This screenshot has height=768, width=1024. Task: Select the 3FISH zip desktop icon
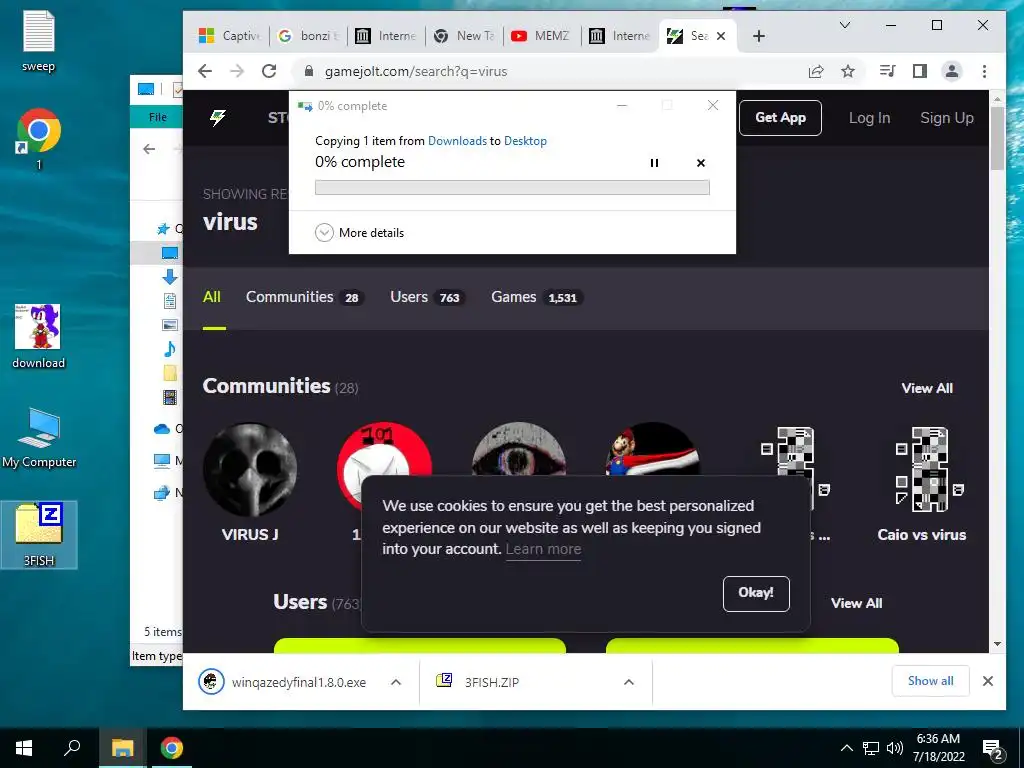pos(39,534)
